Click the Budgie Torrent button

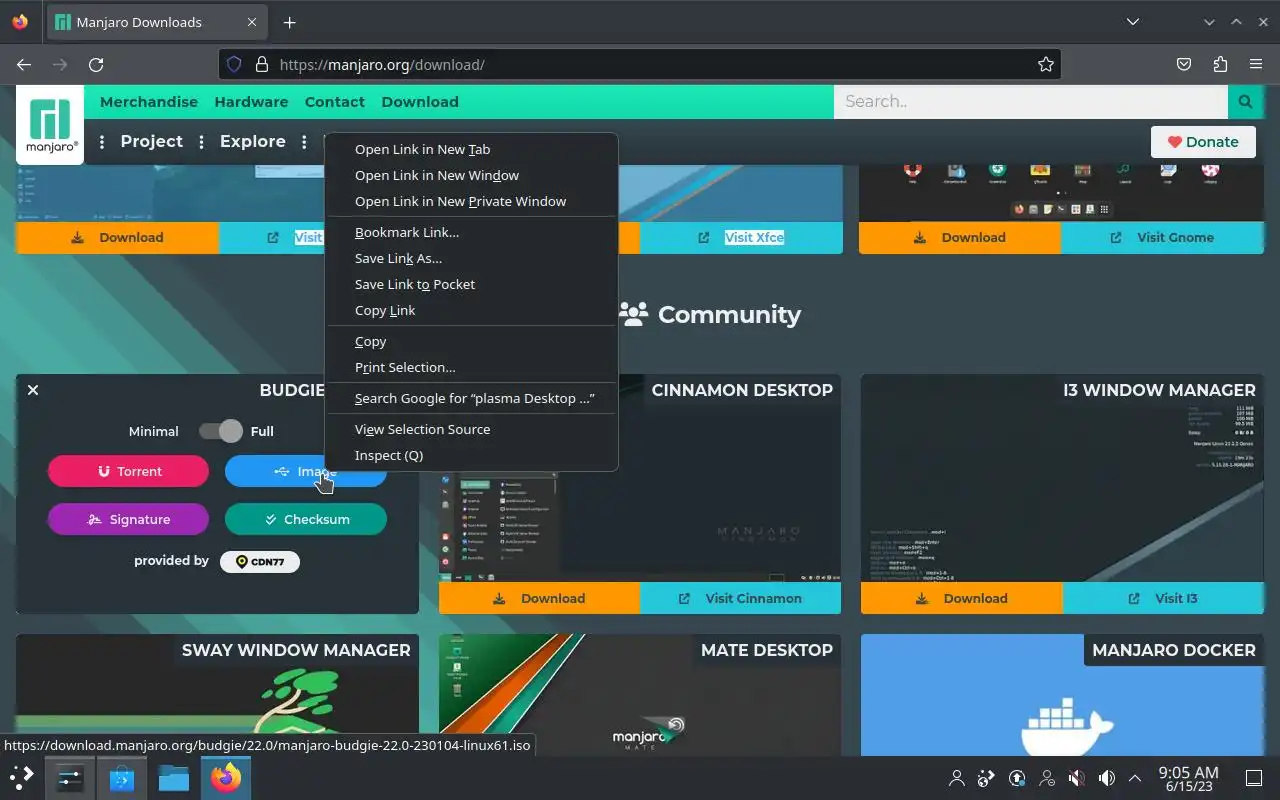(128, 471)
